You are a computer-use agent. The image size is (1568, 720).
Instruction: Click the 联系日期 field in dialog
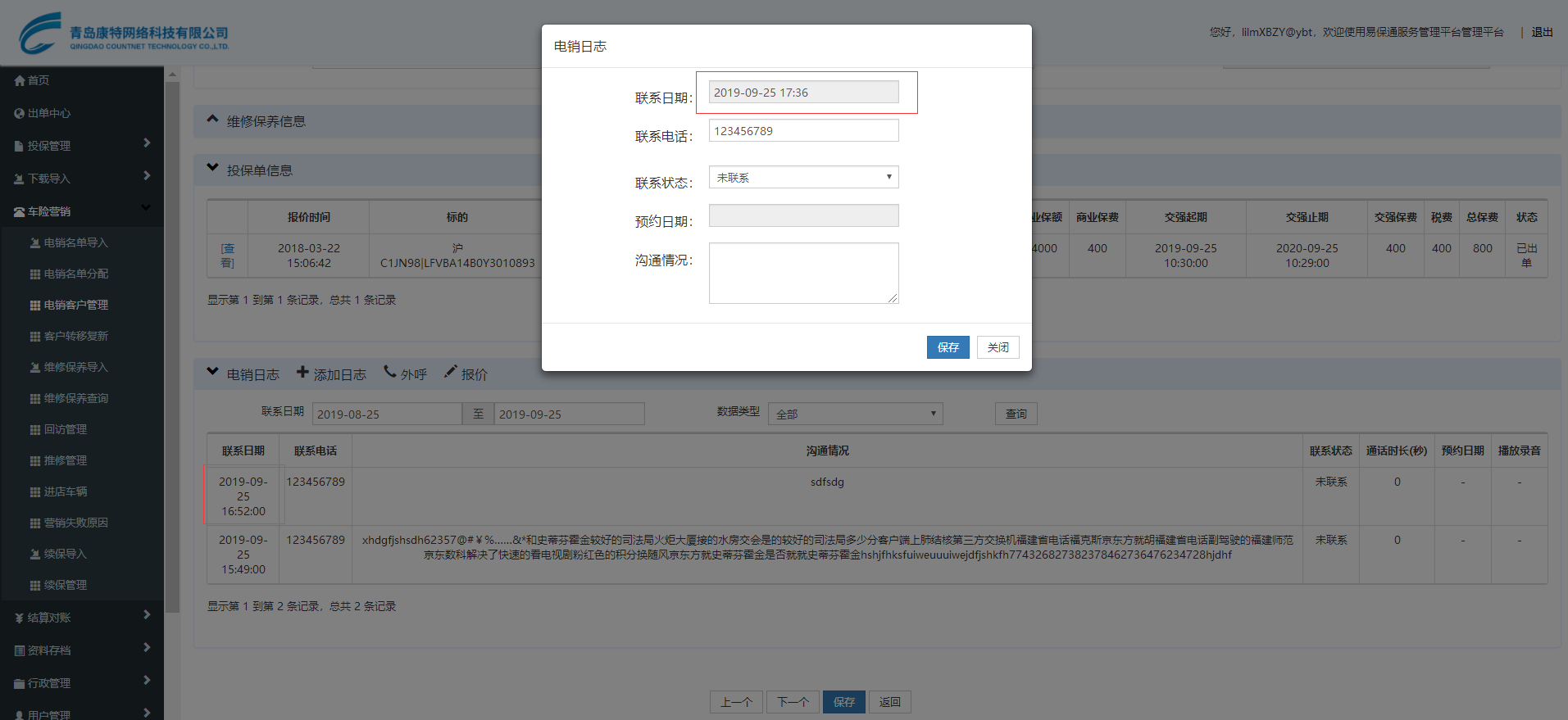(x=803, y=92)
